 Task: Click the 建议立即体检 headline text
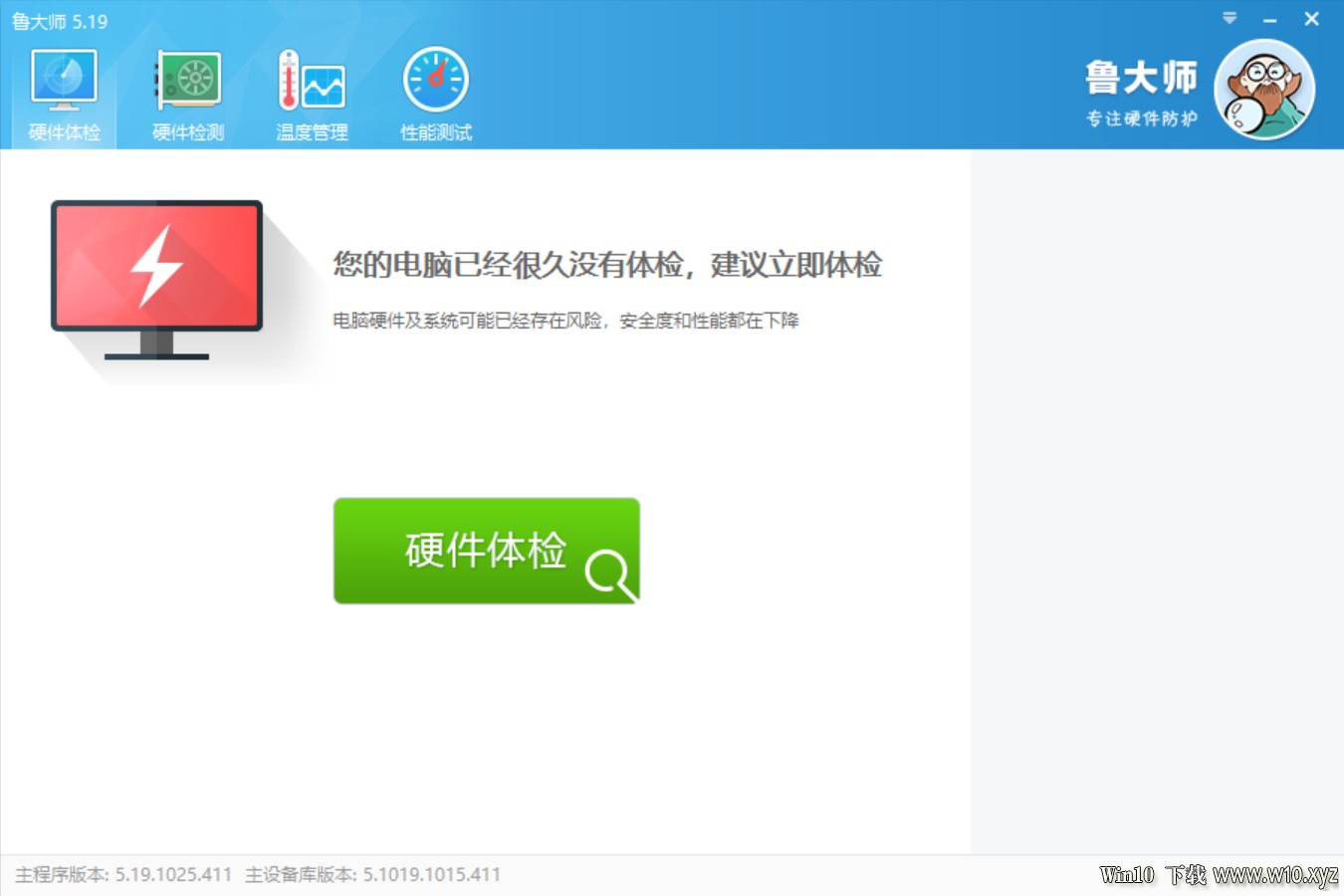pos(607,265)
